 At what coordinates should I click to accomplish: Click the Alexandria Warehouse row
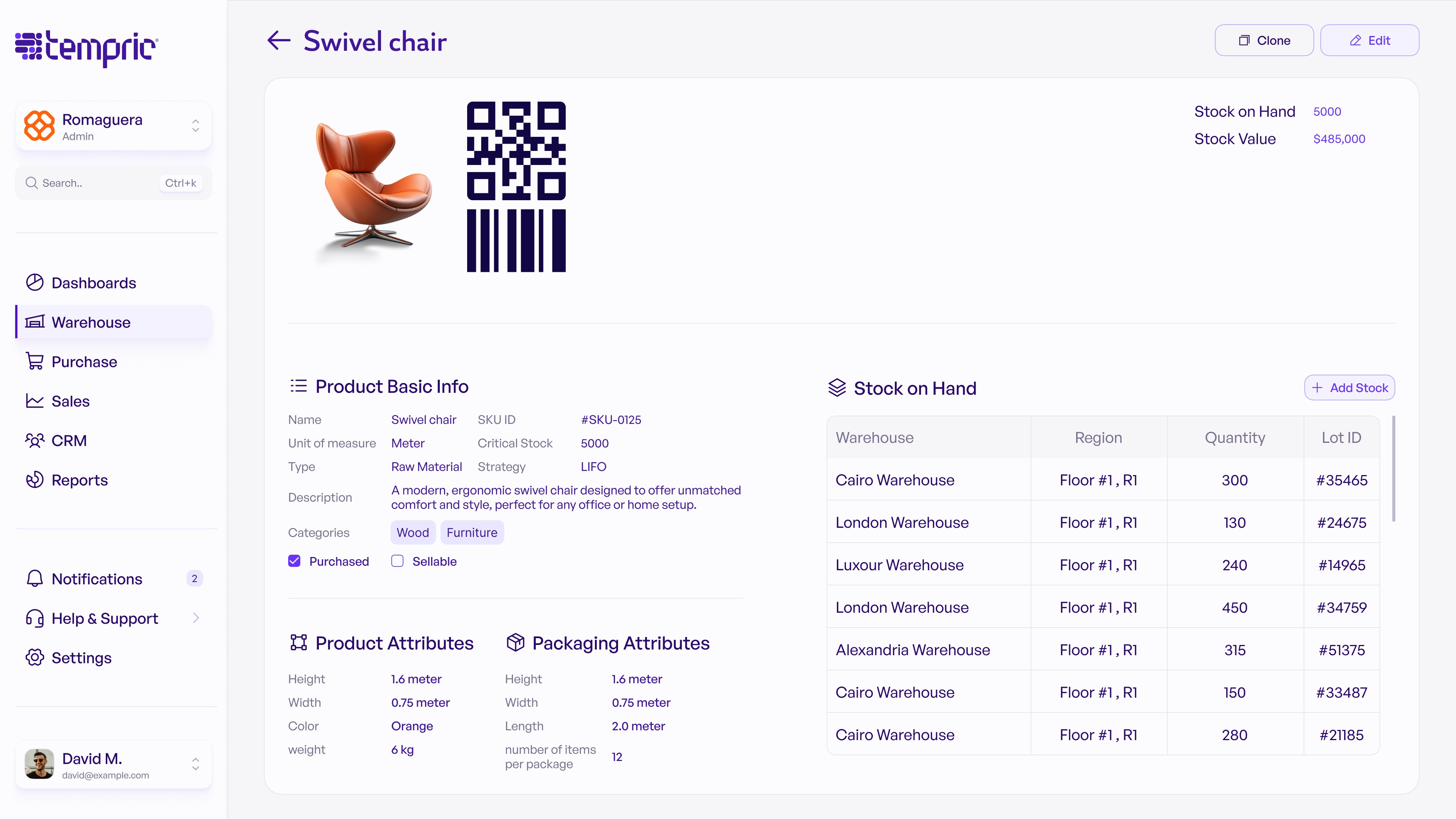tap(1103, 650)
